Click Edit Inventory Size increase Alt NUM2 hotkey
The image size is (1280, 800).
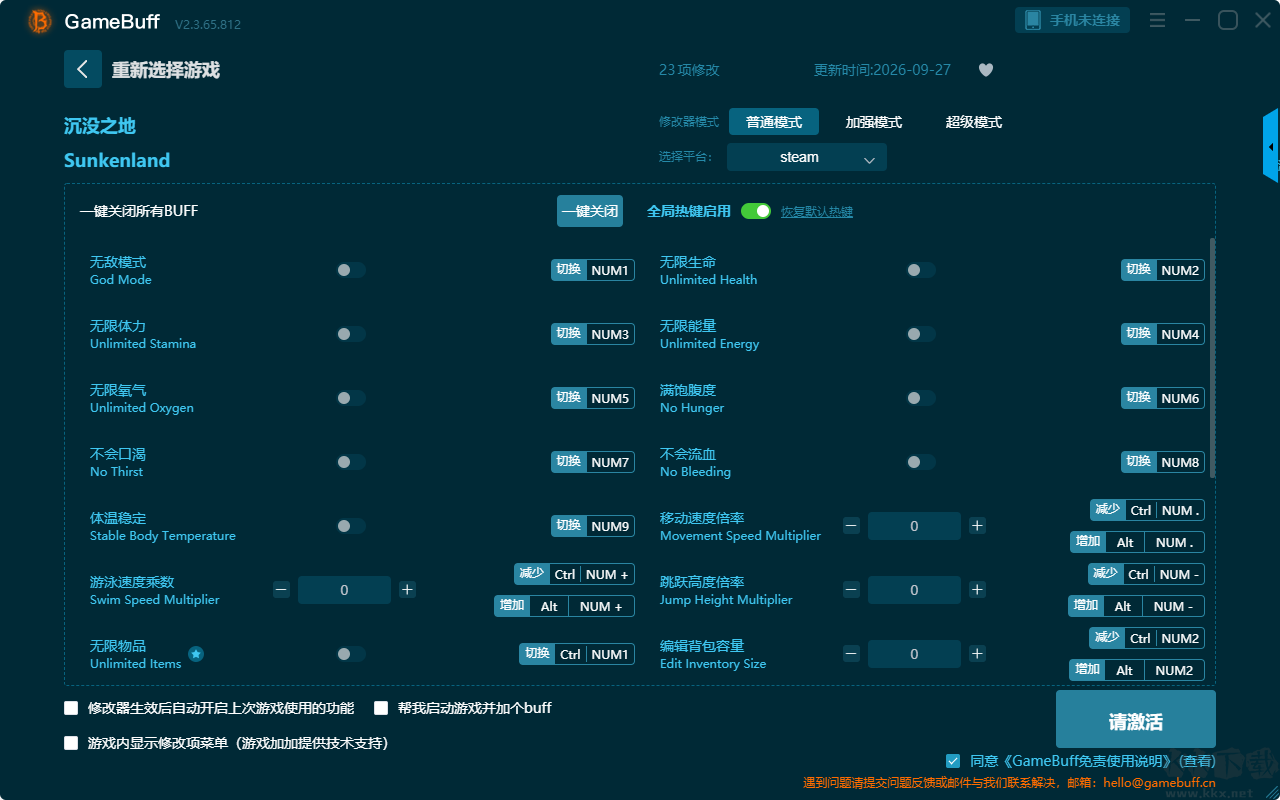[x=1137, y=670]
